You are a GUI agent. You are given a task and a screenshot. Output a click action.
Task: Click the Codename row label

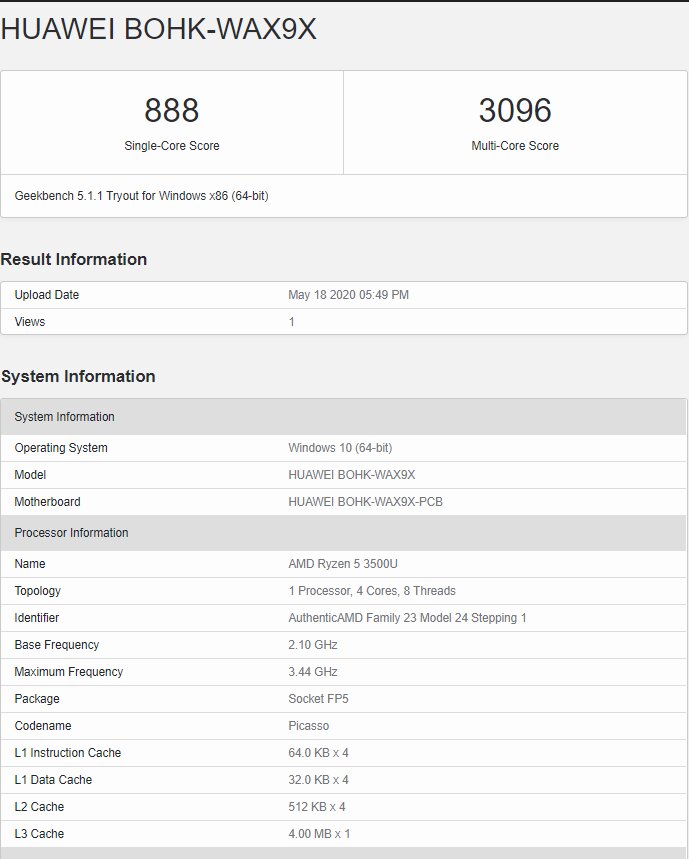click(x=43, y=726)
